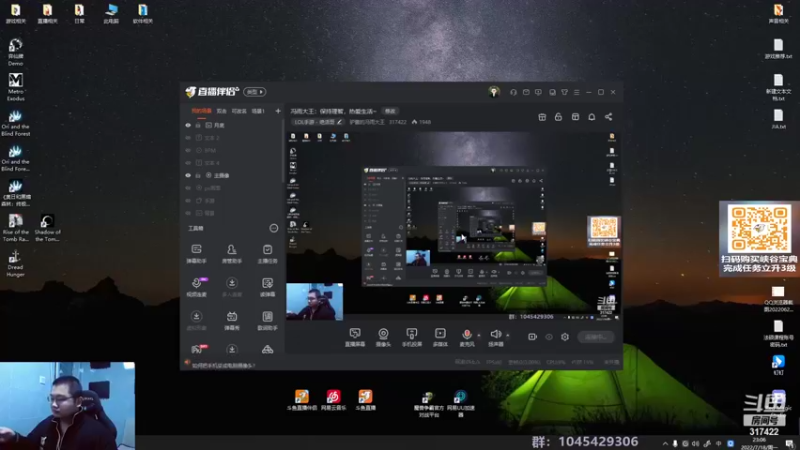Click the headset customer service icon

[x=513, y=92]
